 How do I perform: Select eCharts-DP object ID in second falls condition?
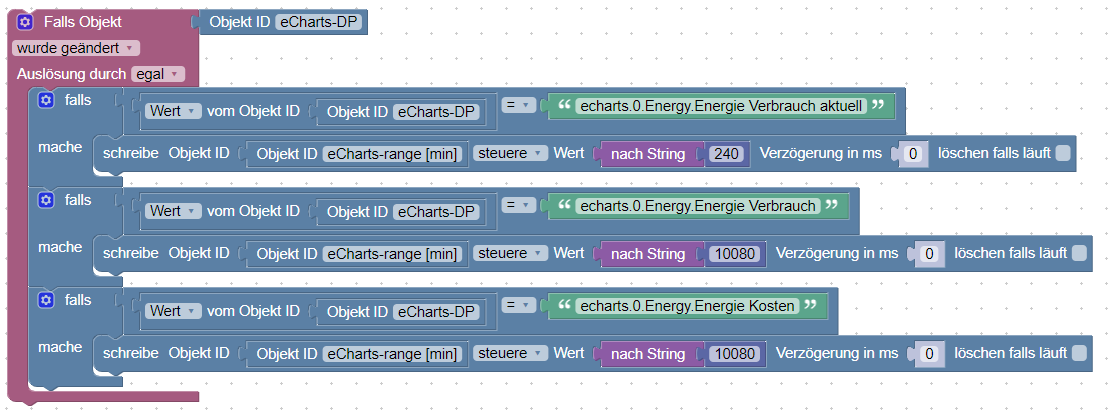[436, 212]
